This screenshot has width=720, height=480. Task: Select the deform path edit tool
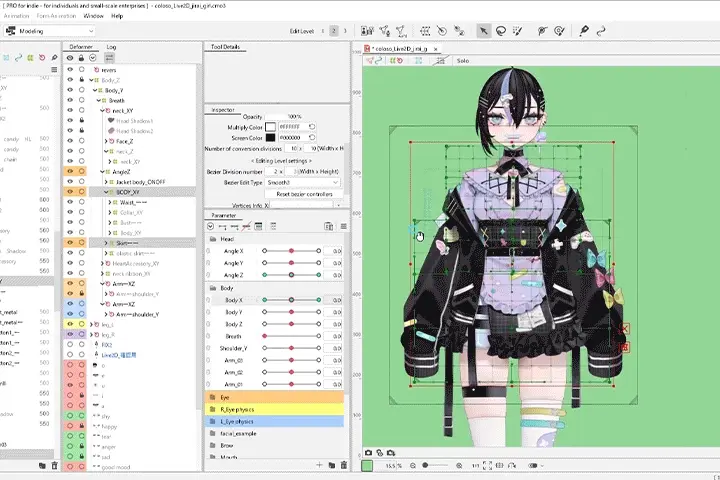[x=542, y=31]
